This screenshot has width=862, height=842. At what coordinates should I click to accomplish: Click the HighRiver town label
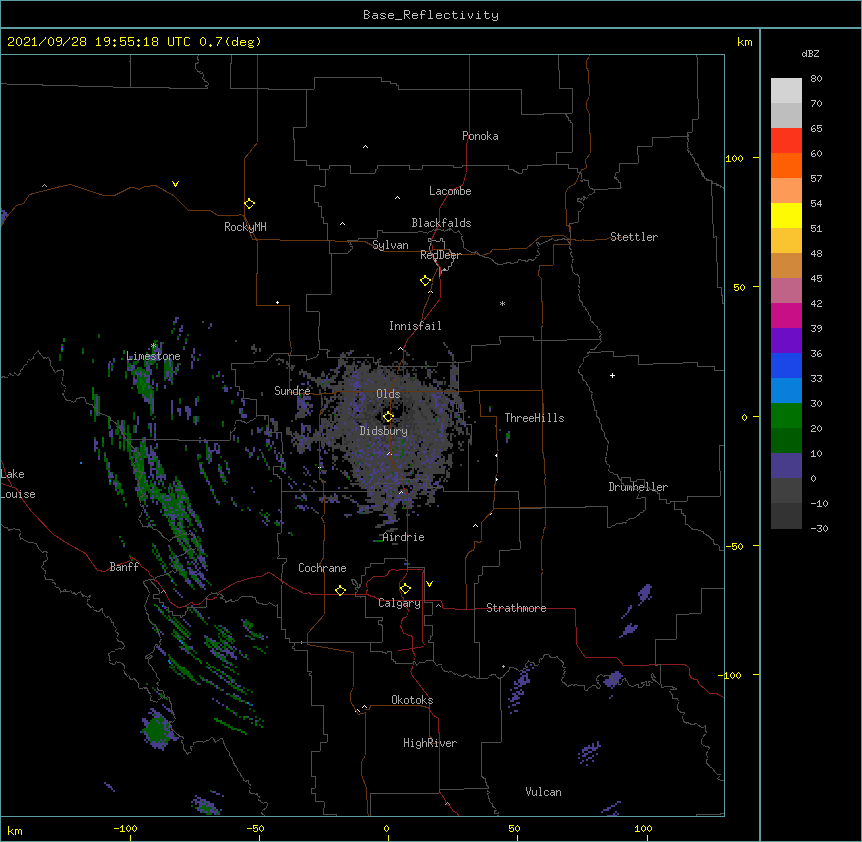point(430,743)
